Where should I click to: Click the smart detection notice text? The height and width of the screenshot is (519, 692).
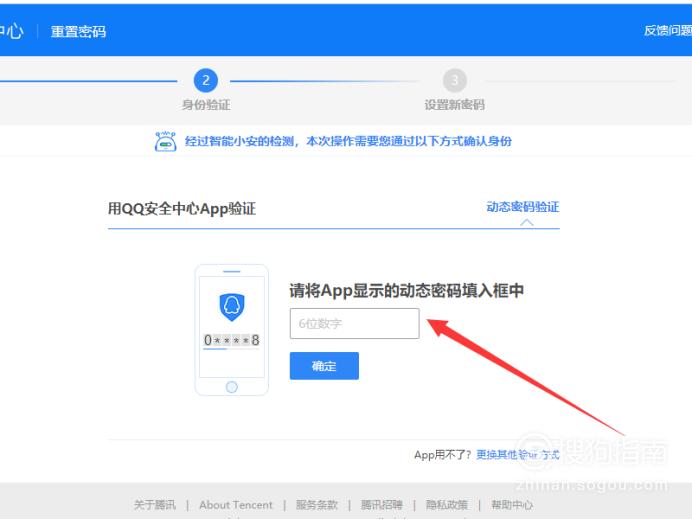click(348, 141)
